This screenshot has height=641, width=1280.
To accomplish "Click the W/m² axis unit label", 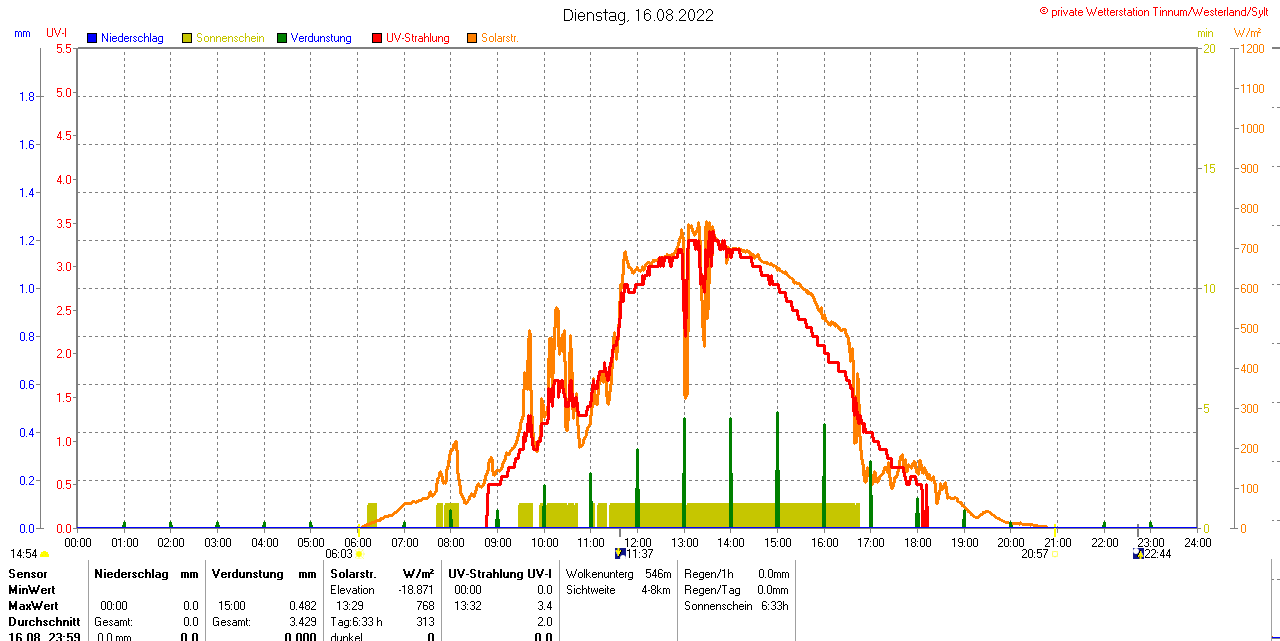I will pyautogui.click(x=1247, y=33).
